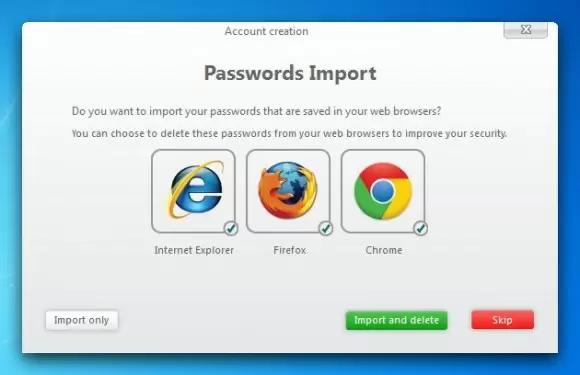Click the word 'security' in the description

point(488,134)
